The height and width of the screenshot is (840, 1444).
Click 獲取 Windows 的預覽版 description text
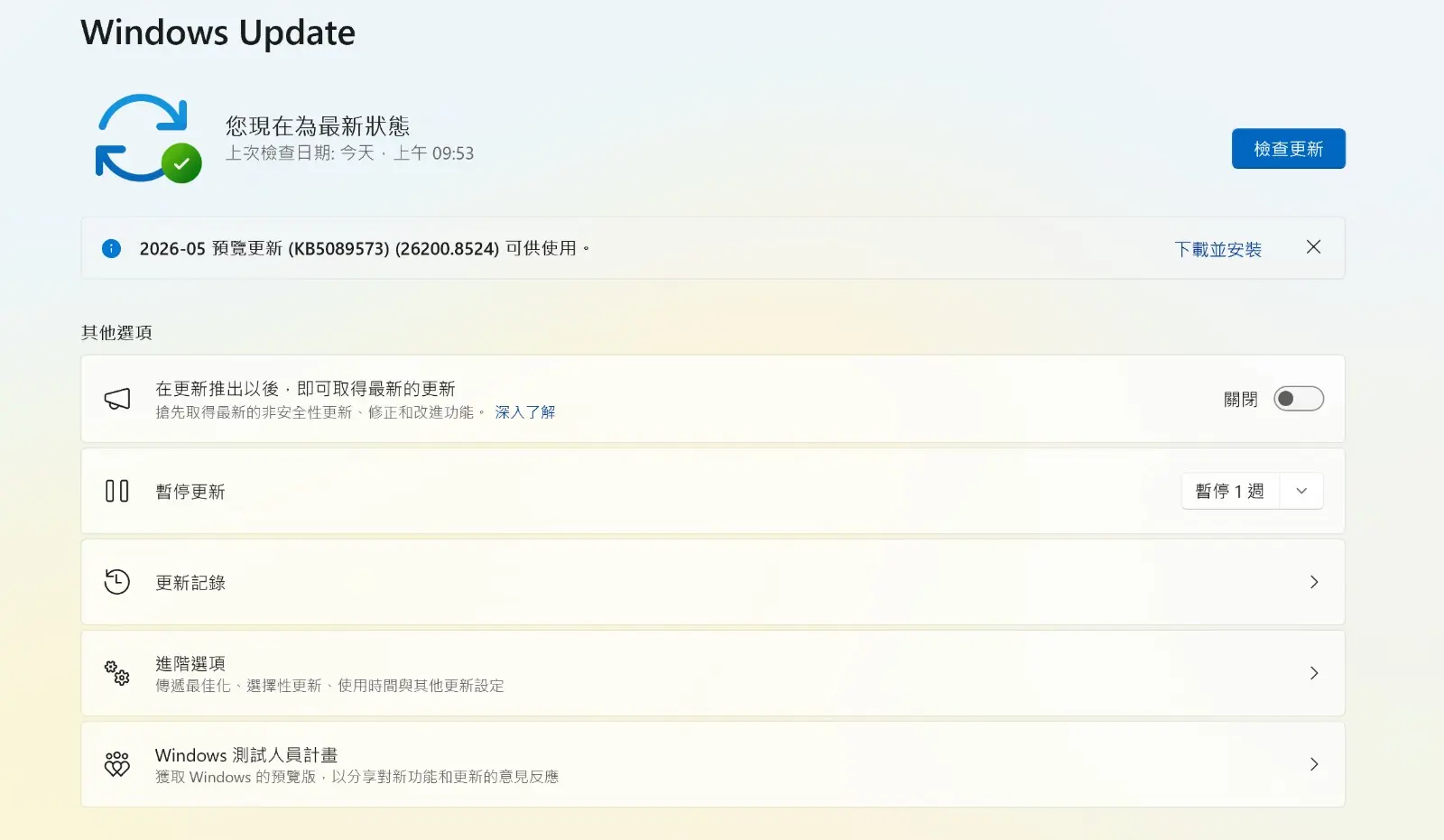[x=356, y=777]
